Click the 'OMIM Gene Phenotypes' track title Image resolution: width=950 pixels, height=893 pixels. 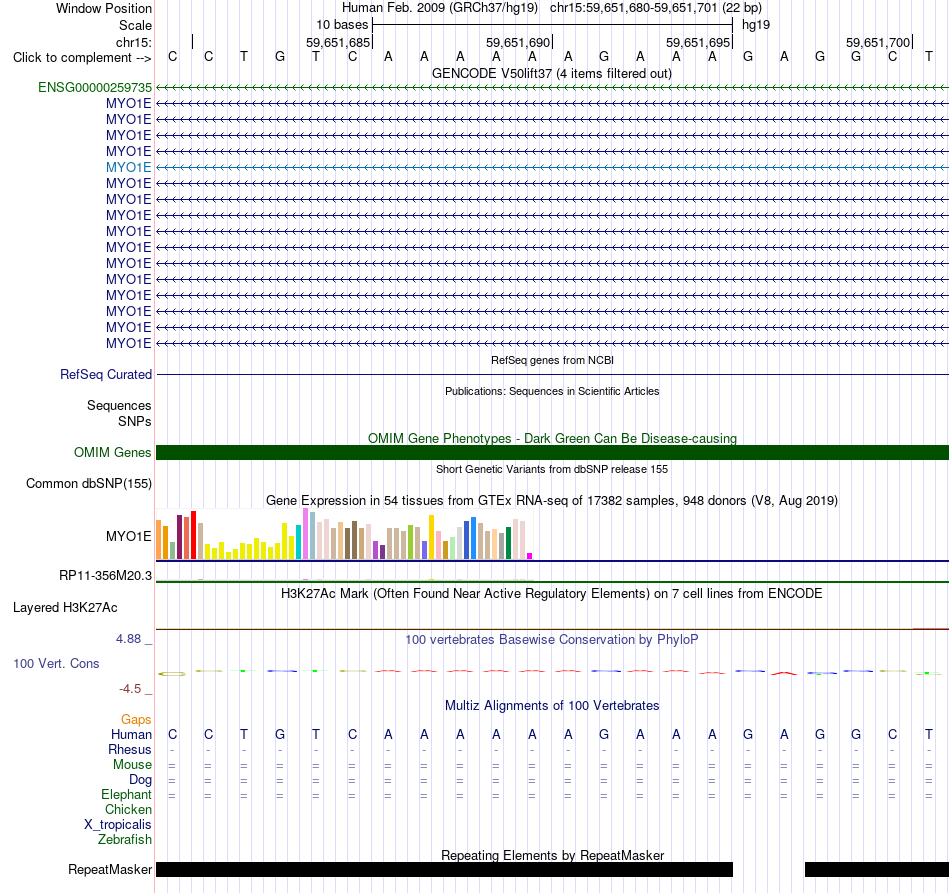tap(552, 438)
